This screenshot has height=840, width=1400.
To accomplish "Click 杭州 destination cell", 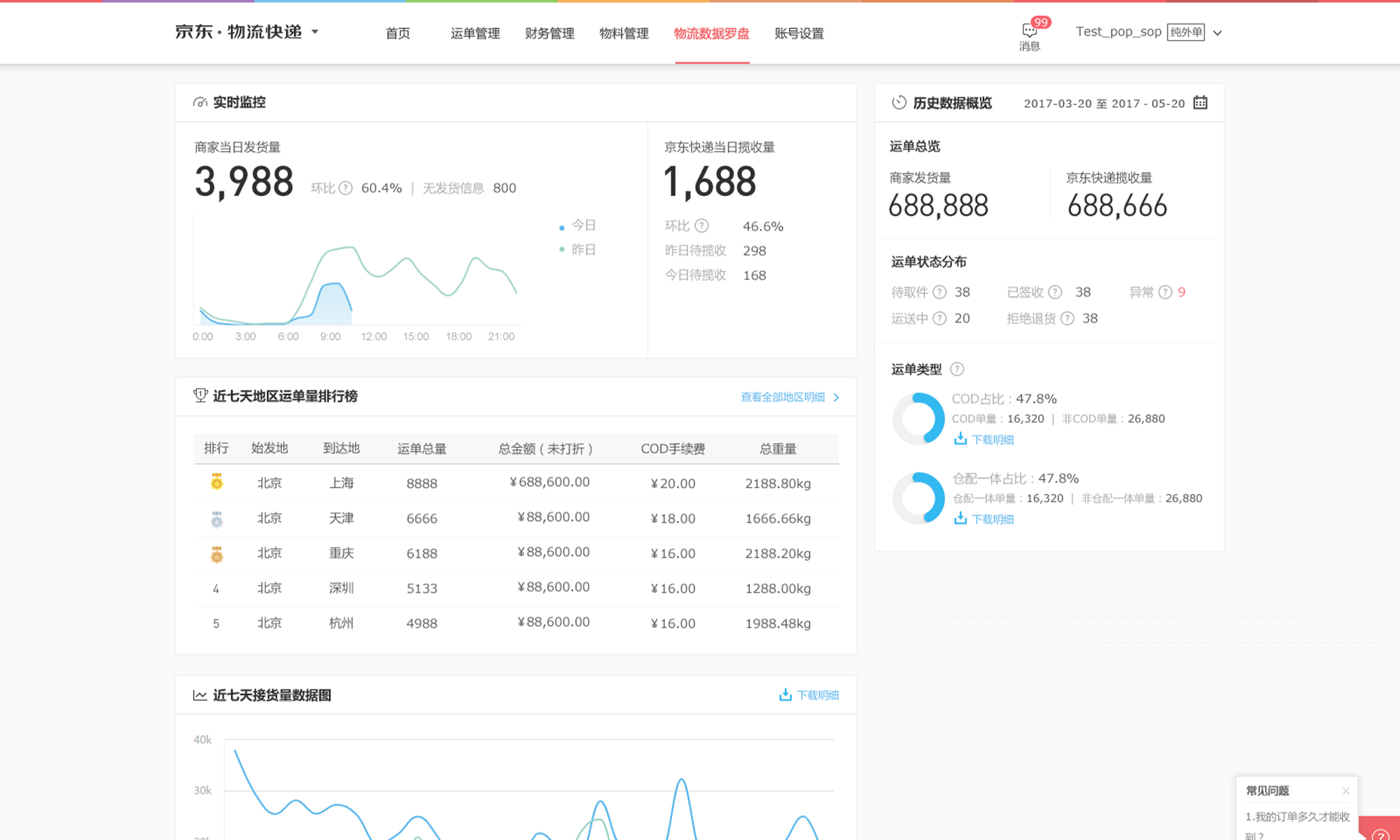I will coord(342,623).
